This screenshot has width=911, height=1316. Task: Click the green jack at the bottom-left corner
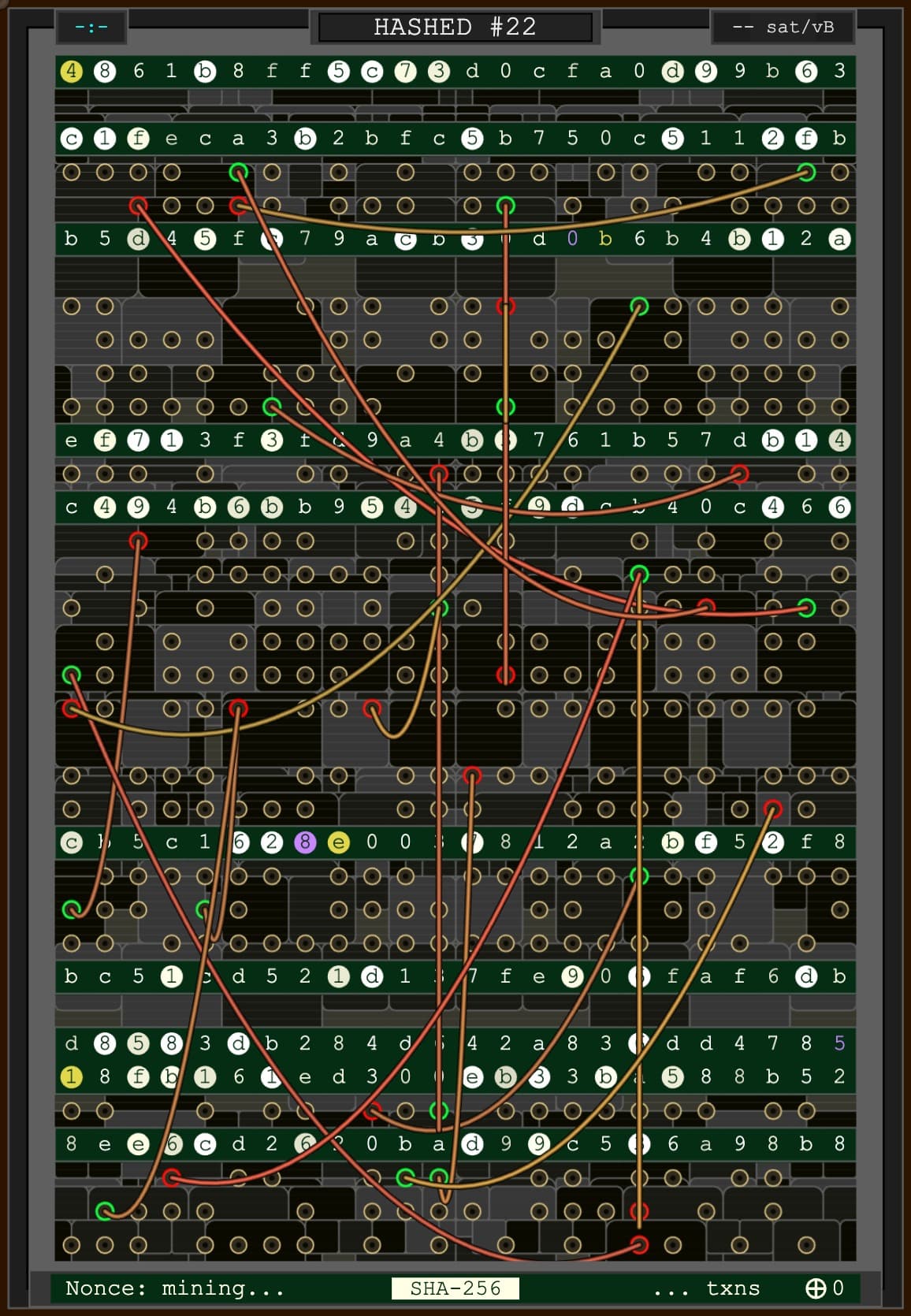[x=104, y=1211]
